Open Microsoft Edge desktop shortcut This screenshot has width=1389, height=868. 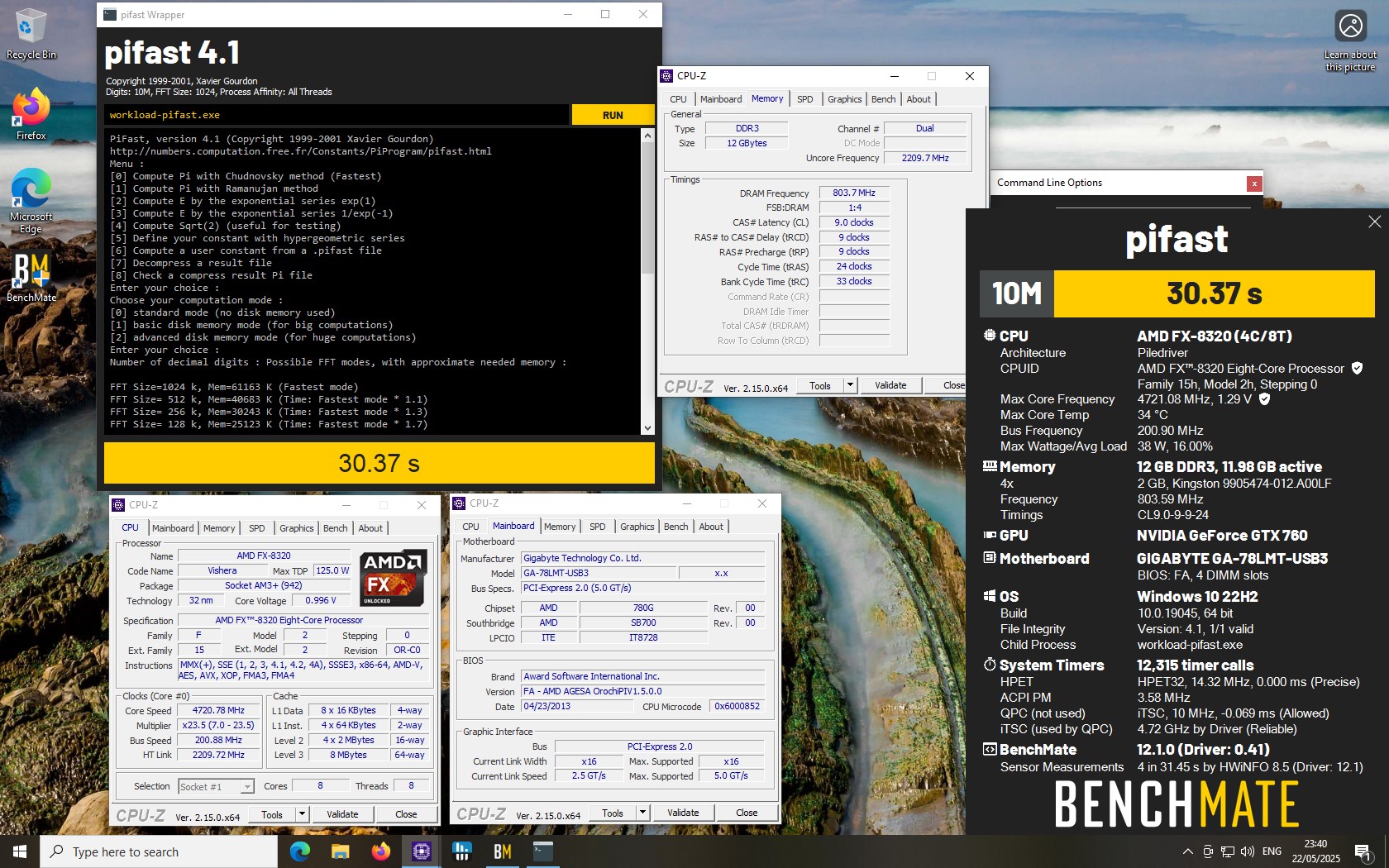(x=31, y=201)
